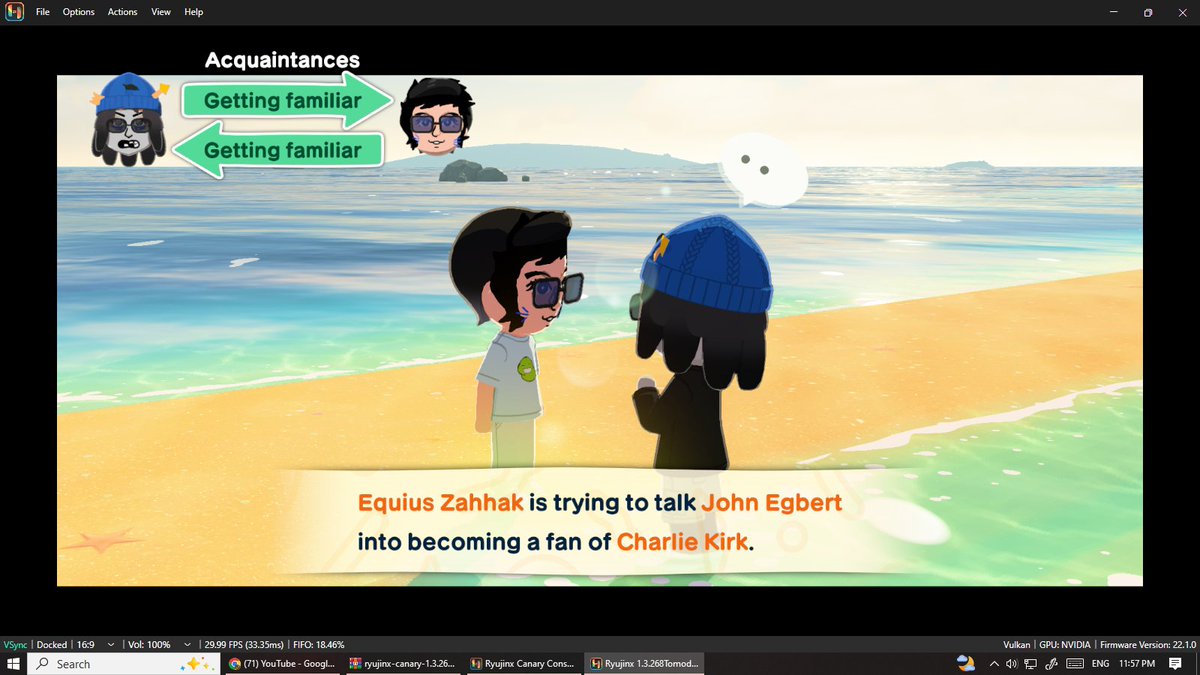Click the Equius Zahhak name in dialogue
This screenshot has width=1200, height=675.
click(x=440, y=502)
